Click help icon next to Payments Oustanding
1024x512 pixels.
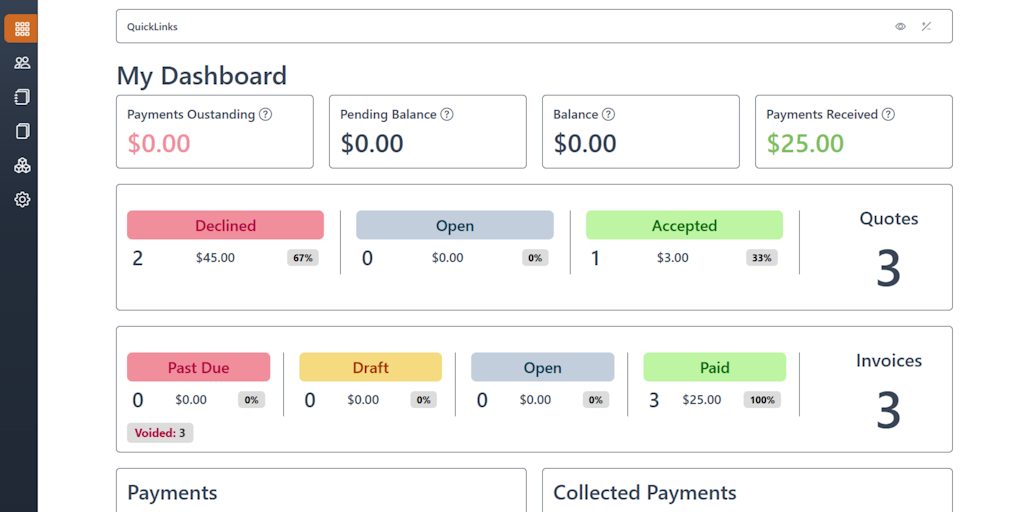(x=265, y=114)
